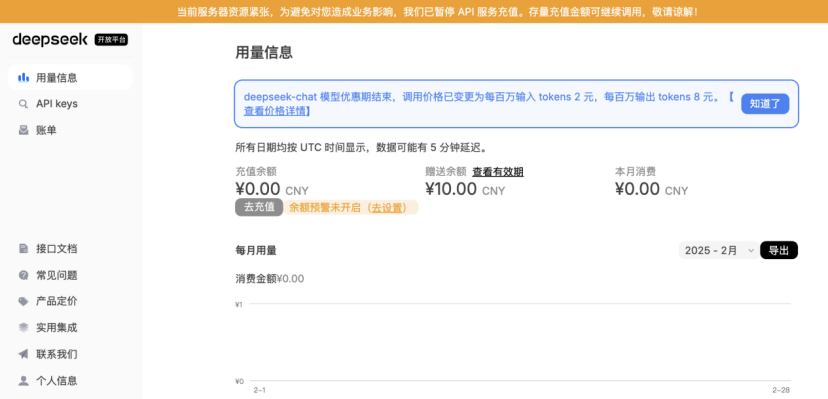The width and height of the screenshot is (828, 399).
Task: Click the layers icon beside 实用集成
Action: click(23, 328)
